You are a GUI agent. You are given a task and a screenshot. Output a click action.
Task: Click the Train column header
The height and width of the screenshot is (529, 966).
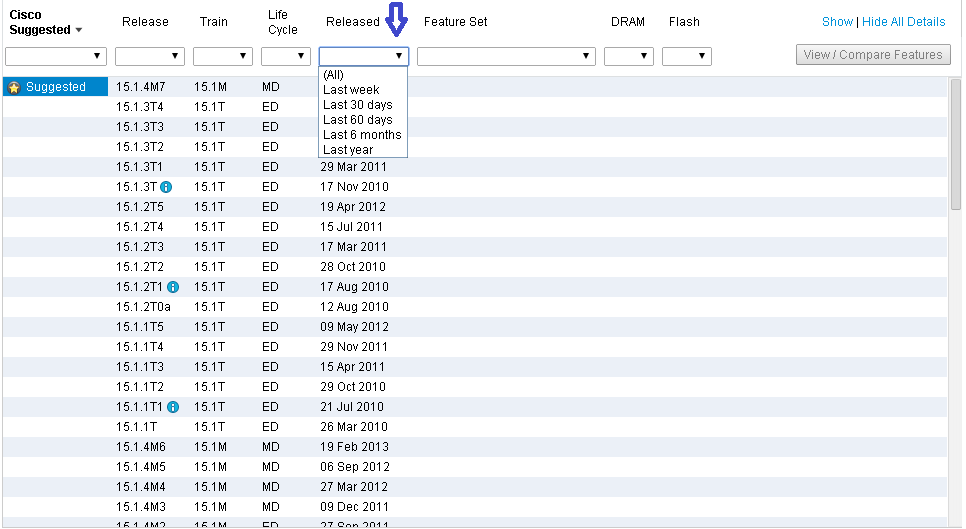(x=214, y=22)
